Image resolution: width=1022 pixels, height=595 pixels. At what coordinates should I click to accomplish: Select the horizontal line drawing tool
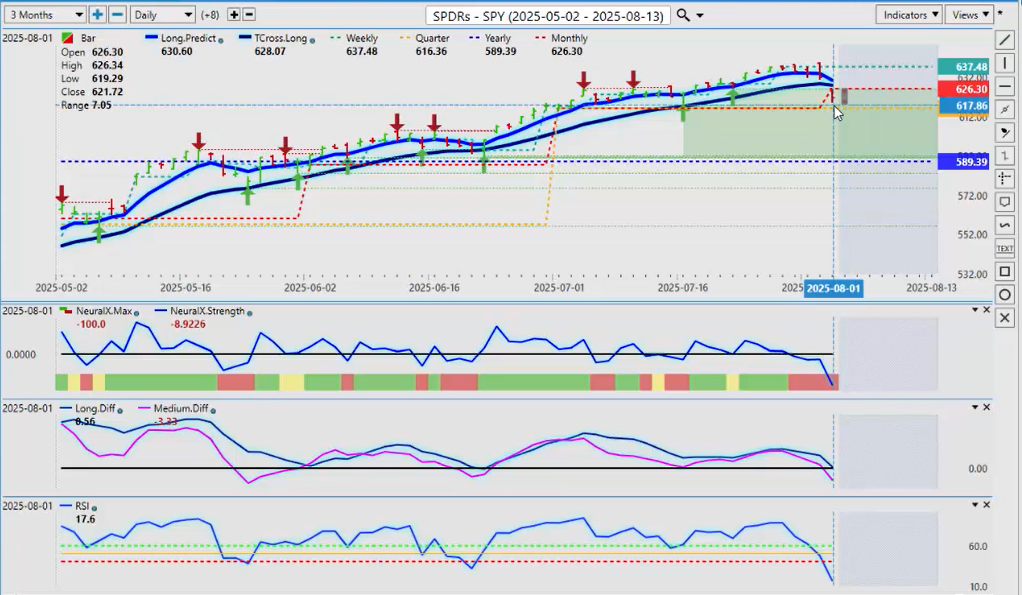click(1005, 87)
